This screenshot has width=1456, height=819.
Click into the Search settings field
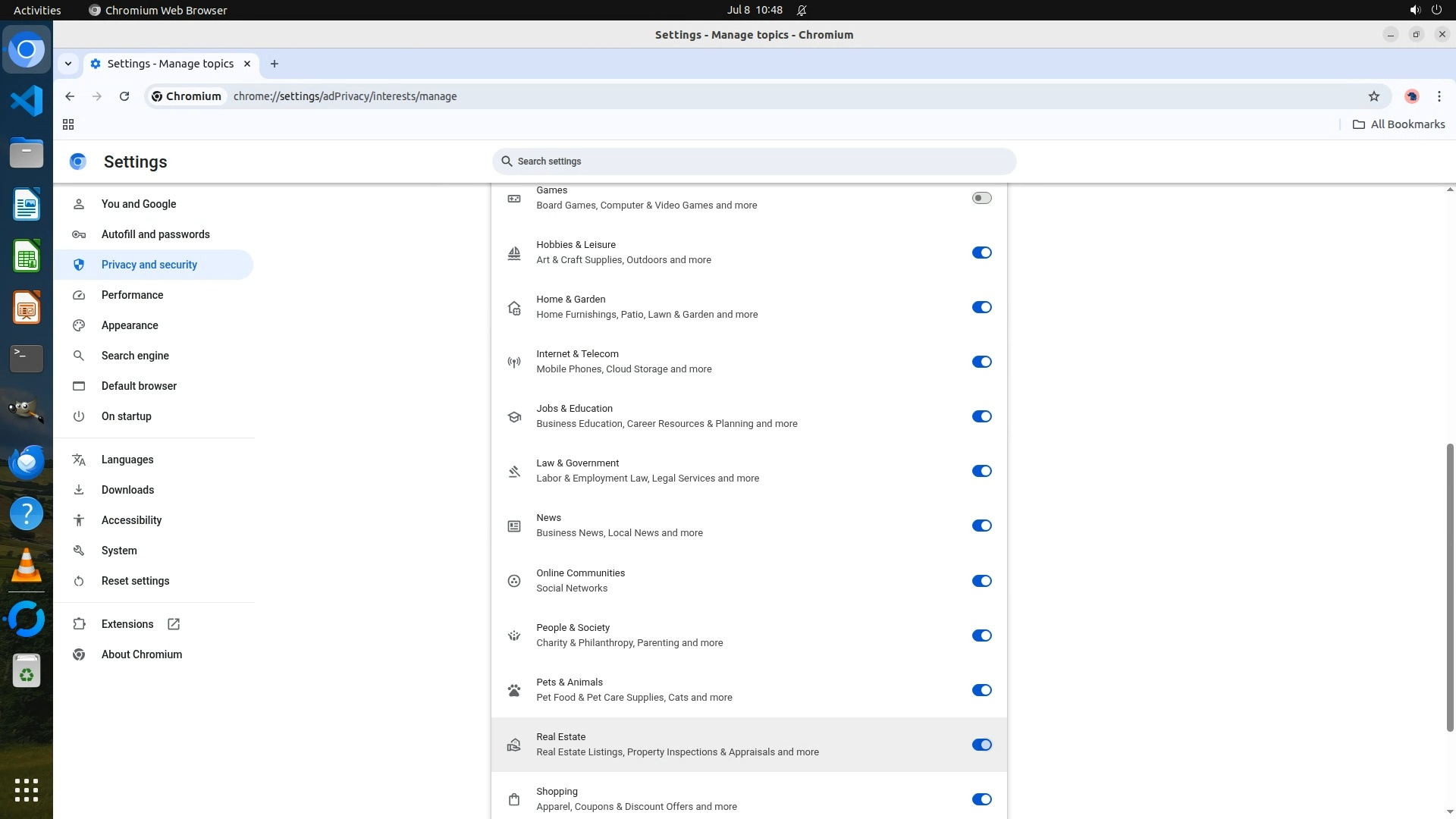click(754, 162)
